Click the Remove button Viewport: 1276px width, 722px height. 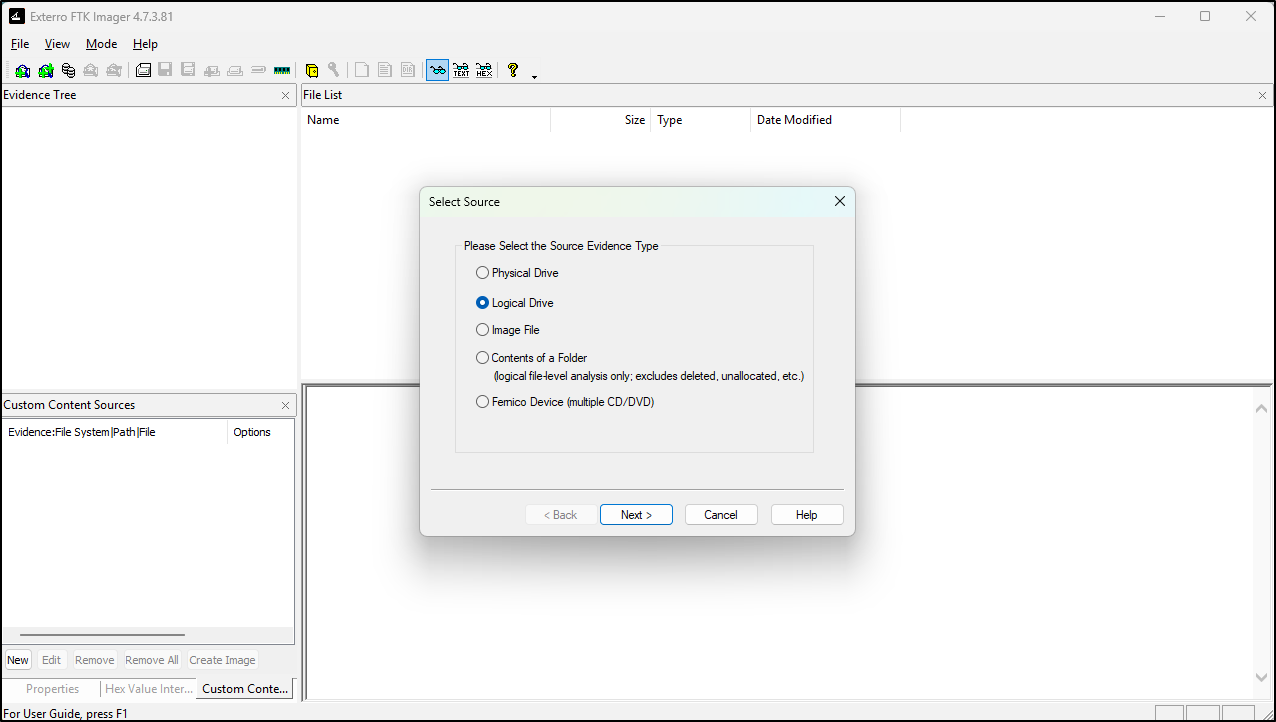[95, 660]
